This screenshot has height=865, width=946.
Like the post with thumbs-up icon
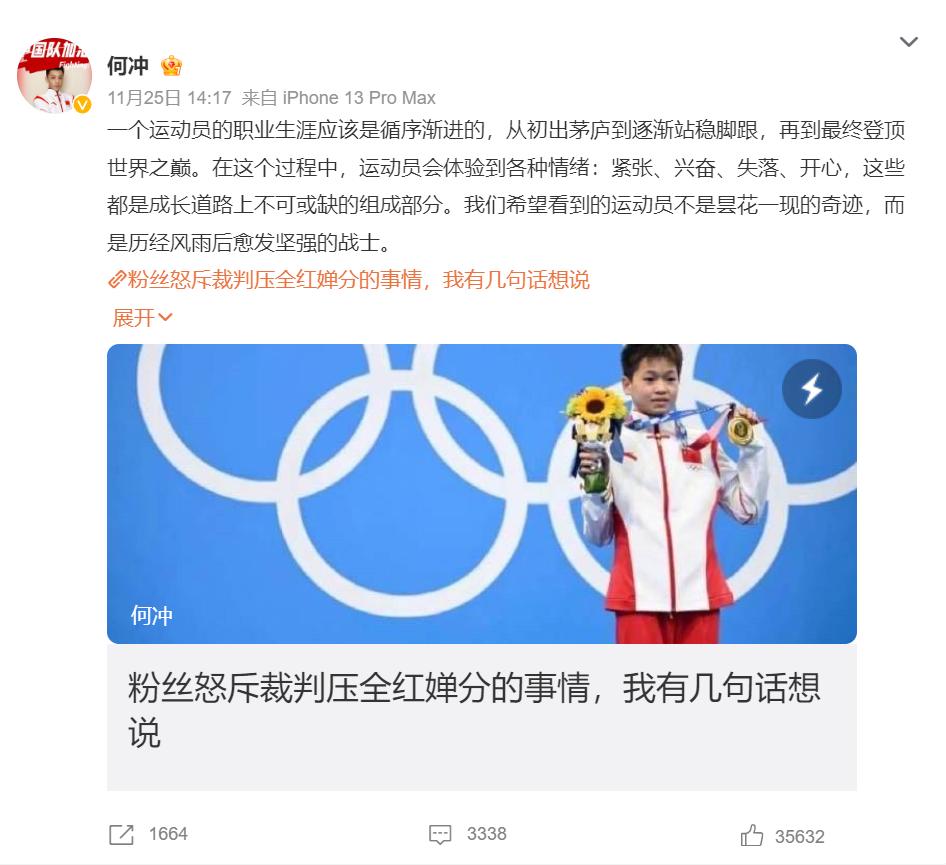(x=752, y=835)
